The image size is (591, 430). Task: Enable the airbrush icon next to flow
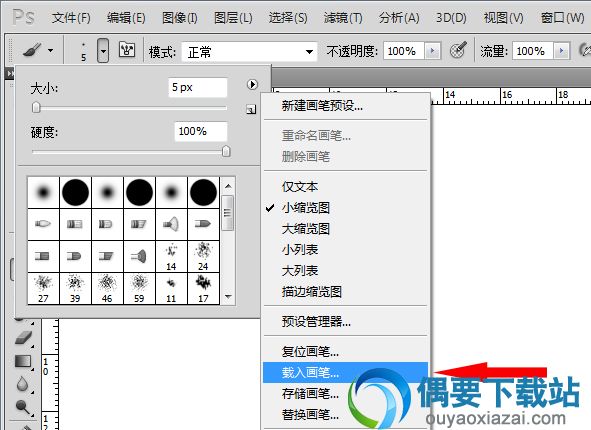[x=585, y=50]
